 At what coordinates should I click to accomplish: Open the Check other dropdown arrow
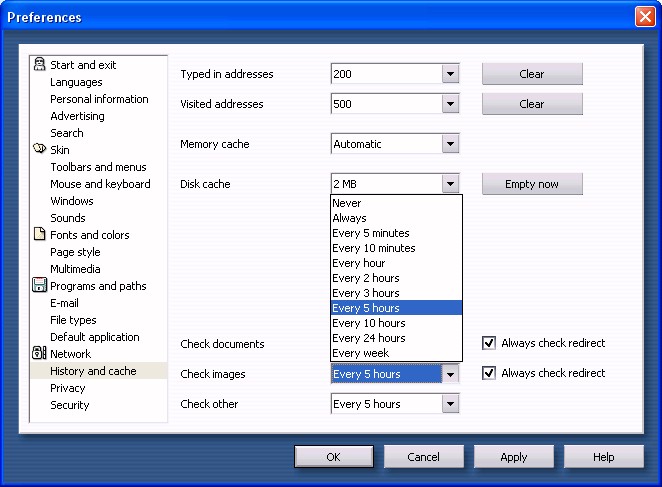tap(450, 404)
